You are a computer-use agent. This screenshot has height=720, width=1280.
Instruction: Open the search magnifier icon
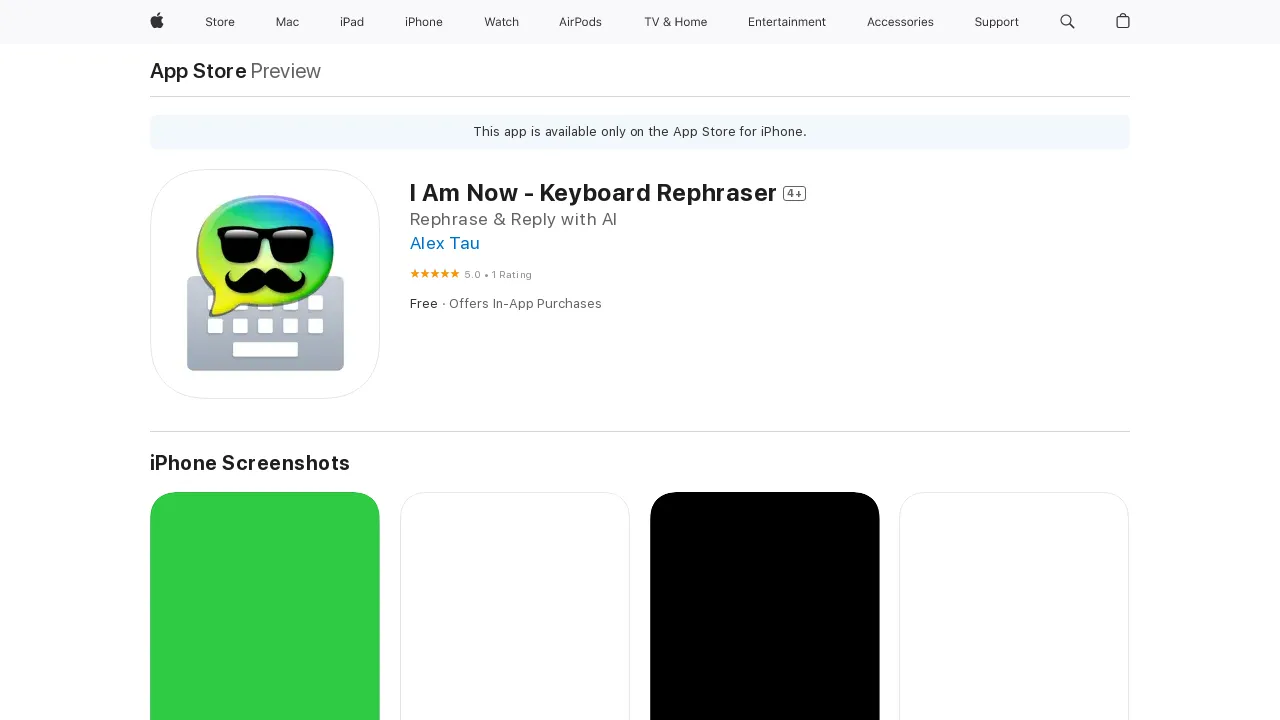pos(1067,21)
